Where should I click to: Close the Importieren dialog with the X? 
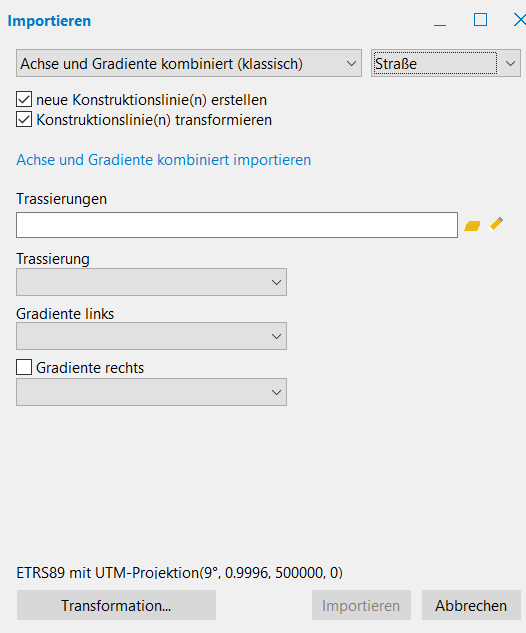click(x=520, y=19)
